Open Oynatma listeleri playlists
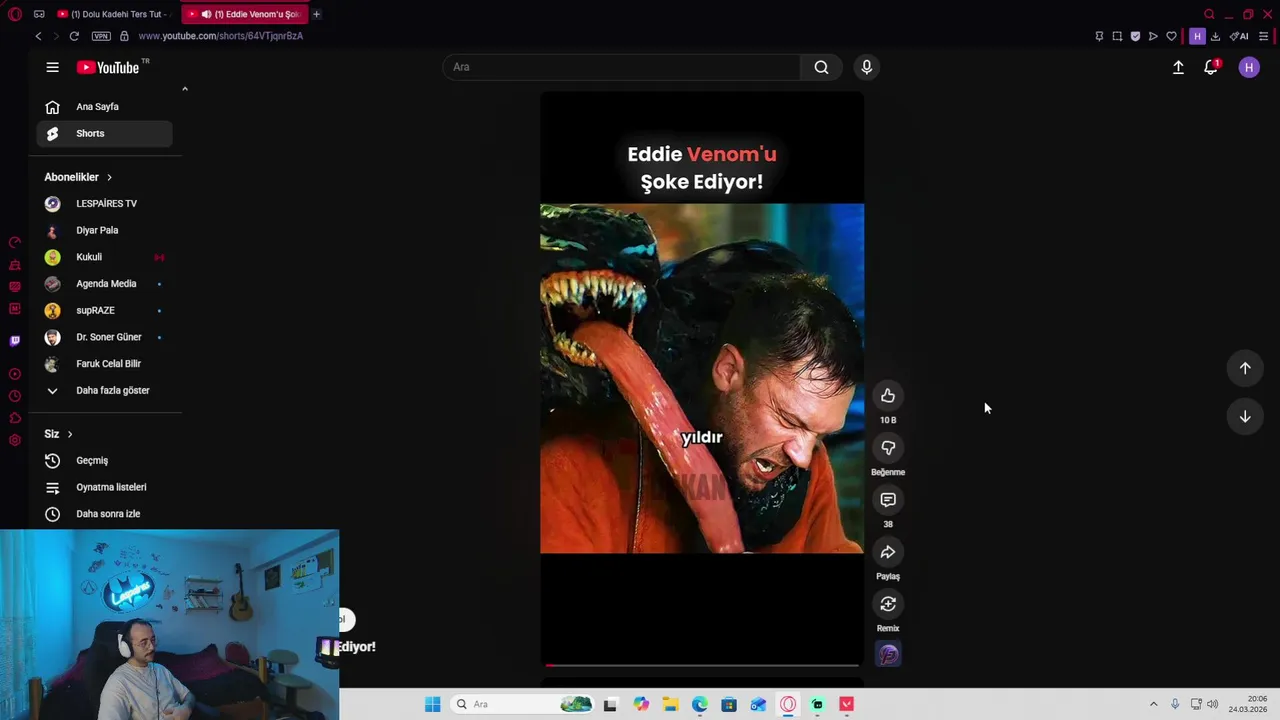The width and height of the screenshot is (1280, 720). (104, 487)
